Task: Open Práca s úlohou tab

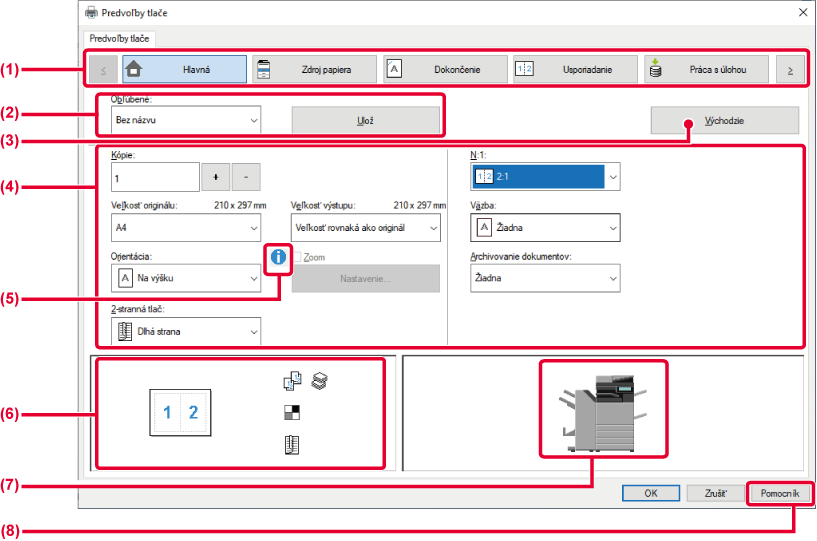Action: point(707,69)
